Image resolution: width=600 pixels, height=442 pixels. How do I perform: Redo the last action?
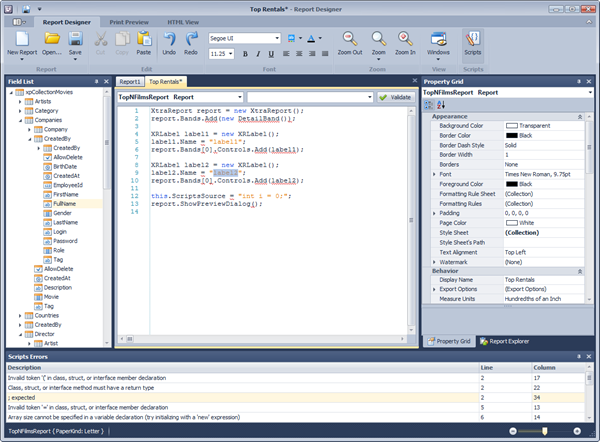click(191, 39)
